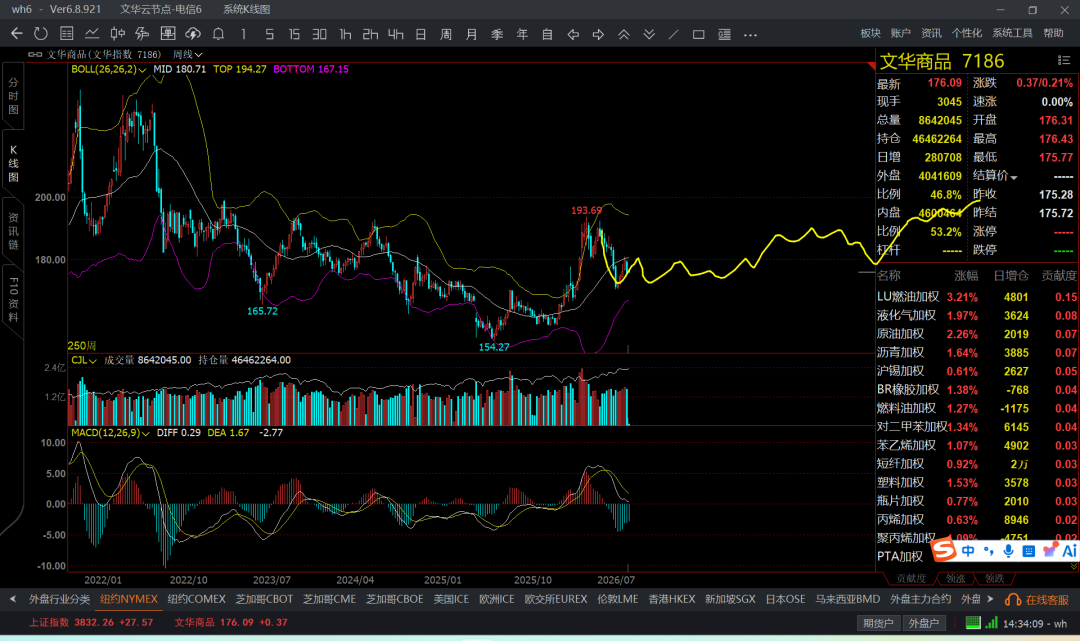Click Sogou input microphone icon

[1008, 551]
